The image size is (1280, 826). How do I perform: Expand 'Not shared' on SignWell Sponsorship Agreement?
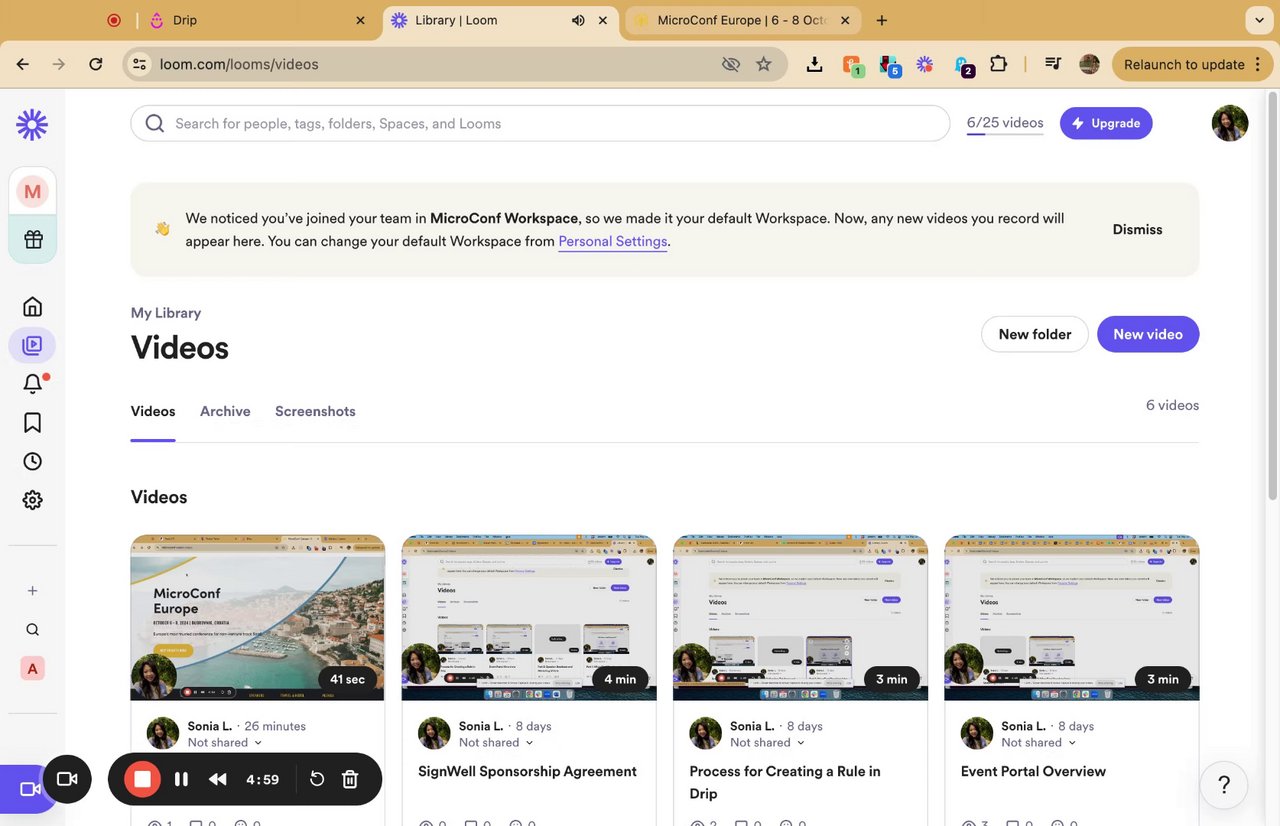(x=496, y=743)
